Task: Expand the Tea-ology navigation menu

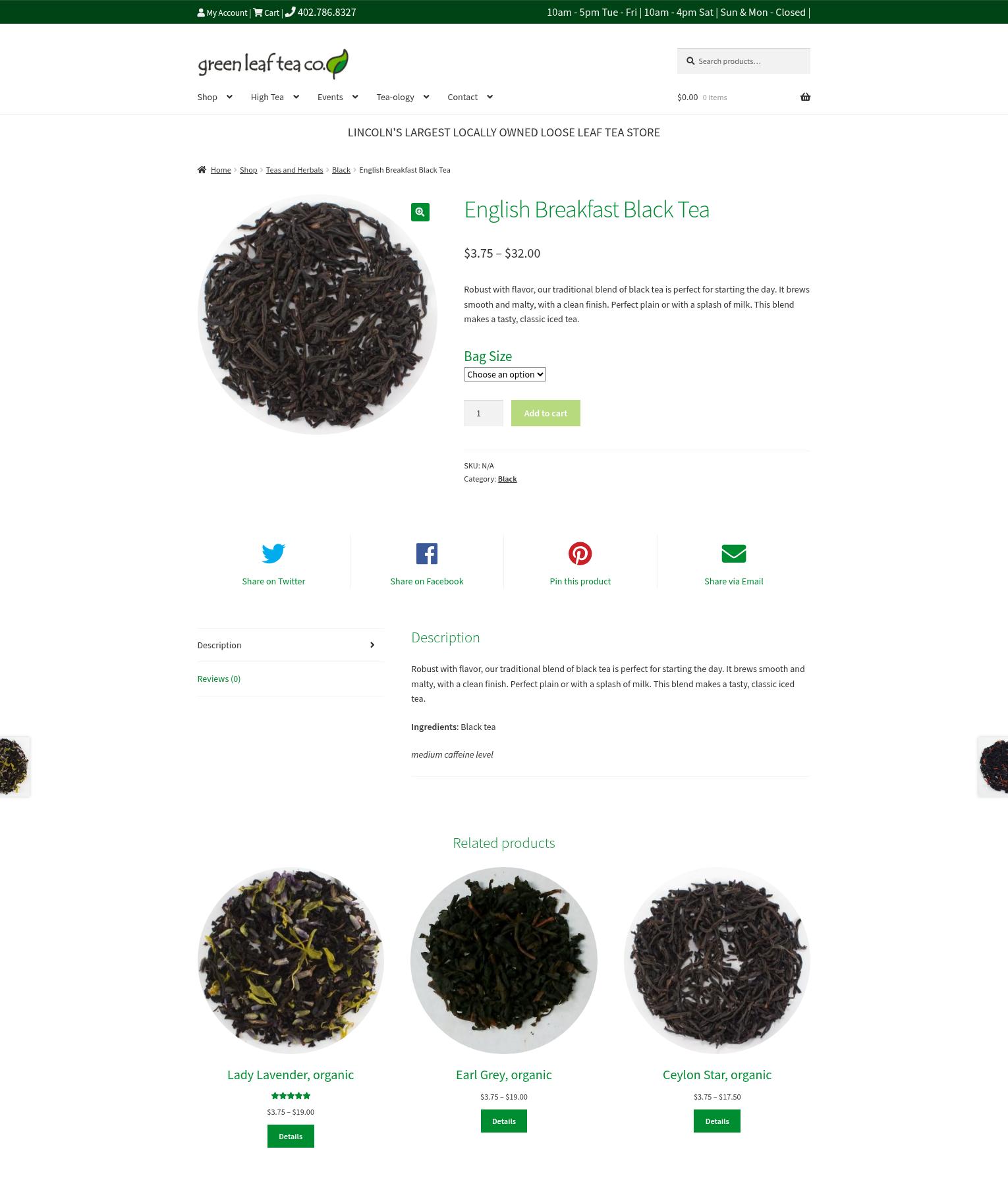Action: coord(403,97)
